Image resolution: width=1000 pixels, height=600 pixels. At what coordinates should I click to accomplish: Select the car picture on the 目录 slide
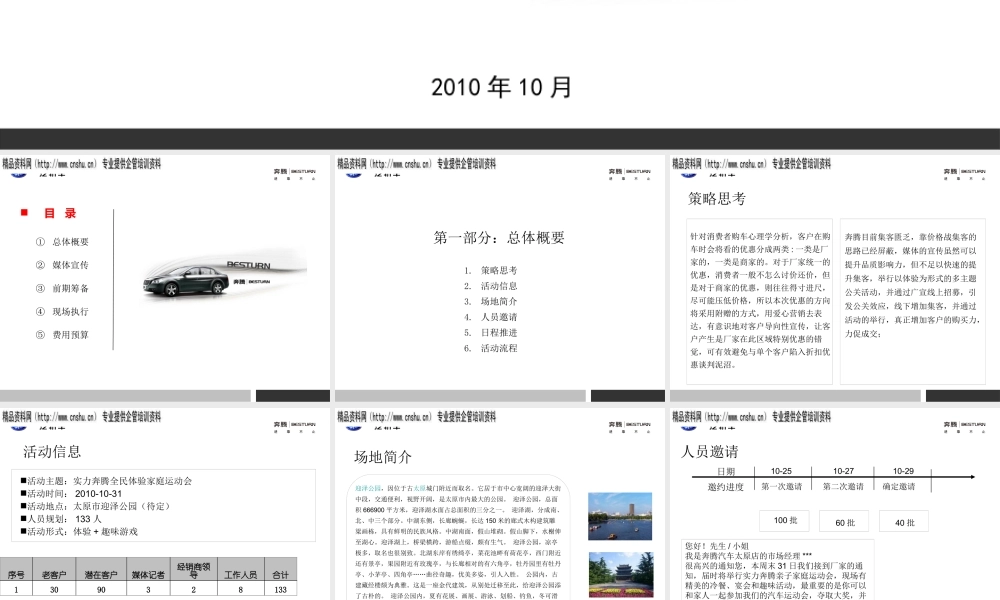pos(224,275)
